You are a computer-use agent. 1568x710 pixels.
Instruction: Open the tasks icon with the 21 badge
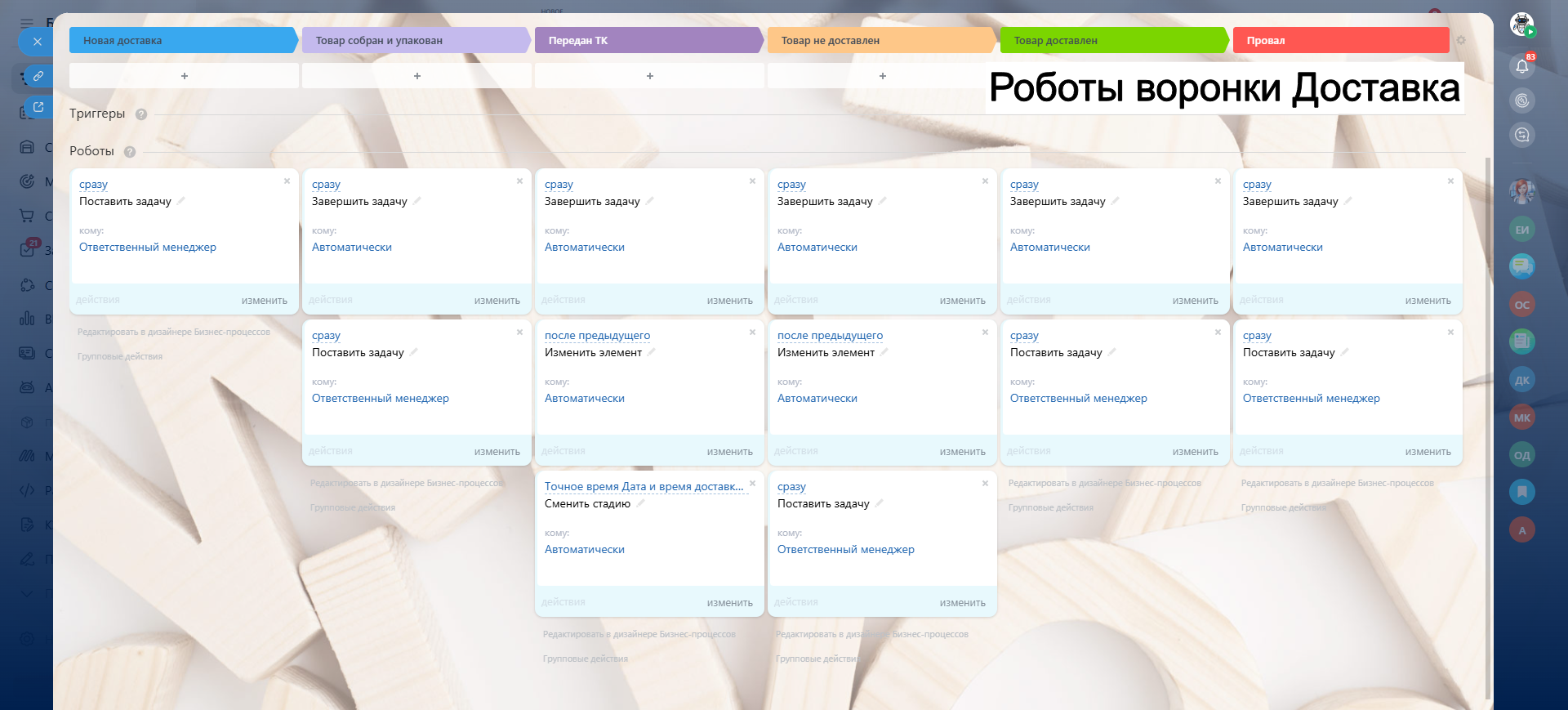(27, 249)
